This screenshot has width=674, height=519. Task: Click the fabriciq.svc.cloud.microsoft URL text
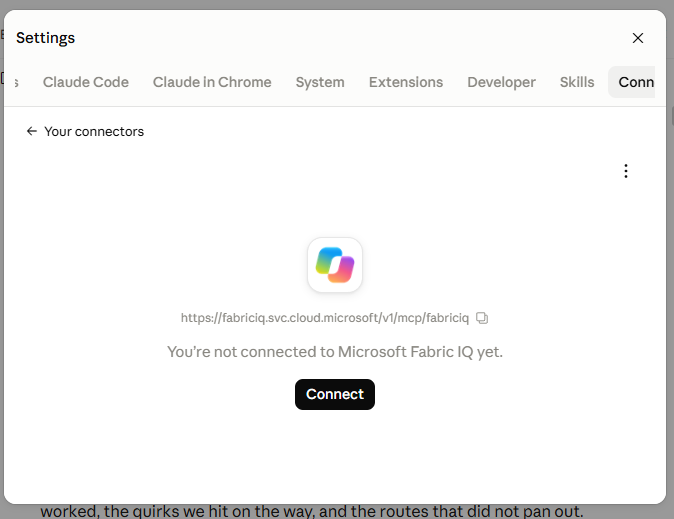click(325, 318)
